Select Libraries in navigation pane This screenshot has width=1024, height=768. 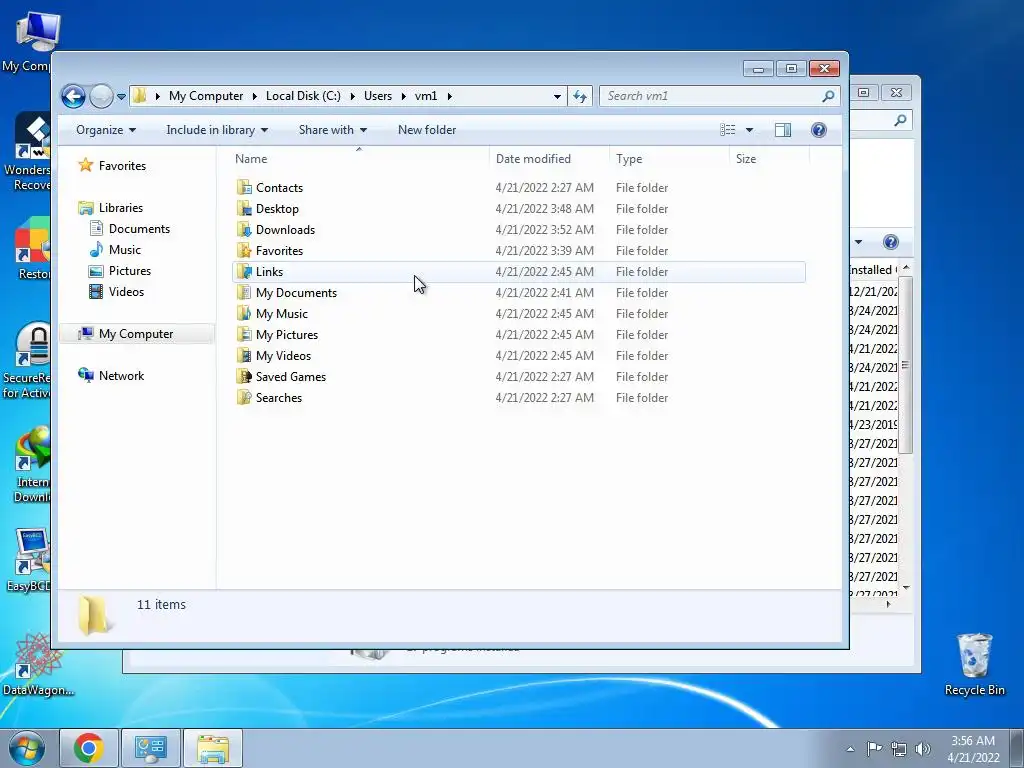(x=110, y=208)
